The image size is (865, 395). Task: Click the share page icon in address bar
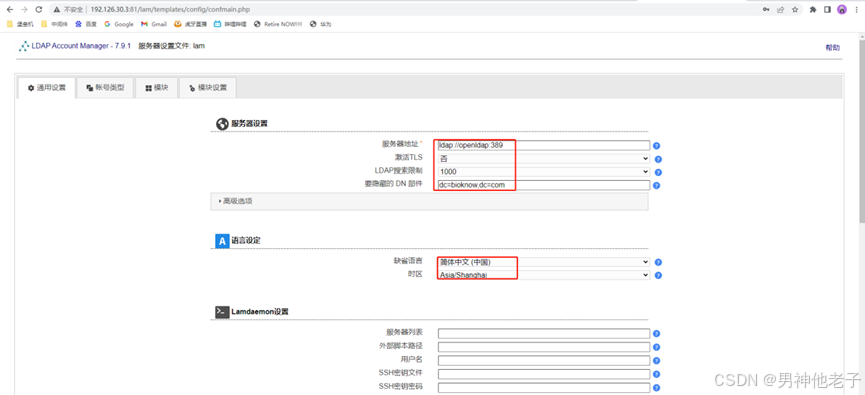(x=781, y=9)
